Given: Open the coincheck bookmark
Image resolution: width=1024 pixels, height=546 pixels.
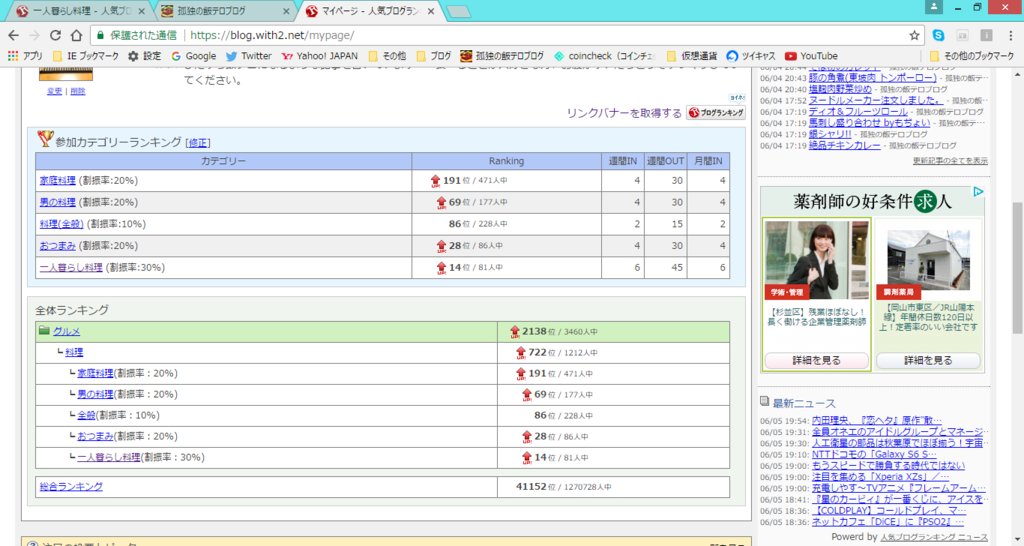Looking at the screenshot, I should 604,56.
